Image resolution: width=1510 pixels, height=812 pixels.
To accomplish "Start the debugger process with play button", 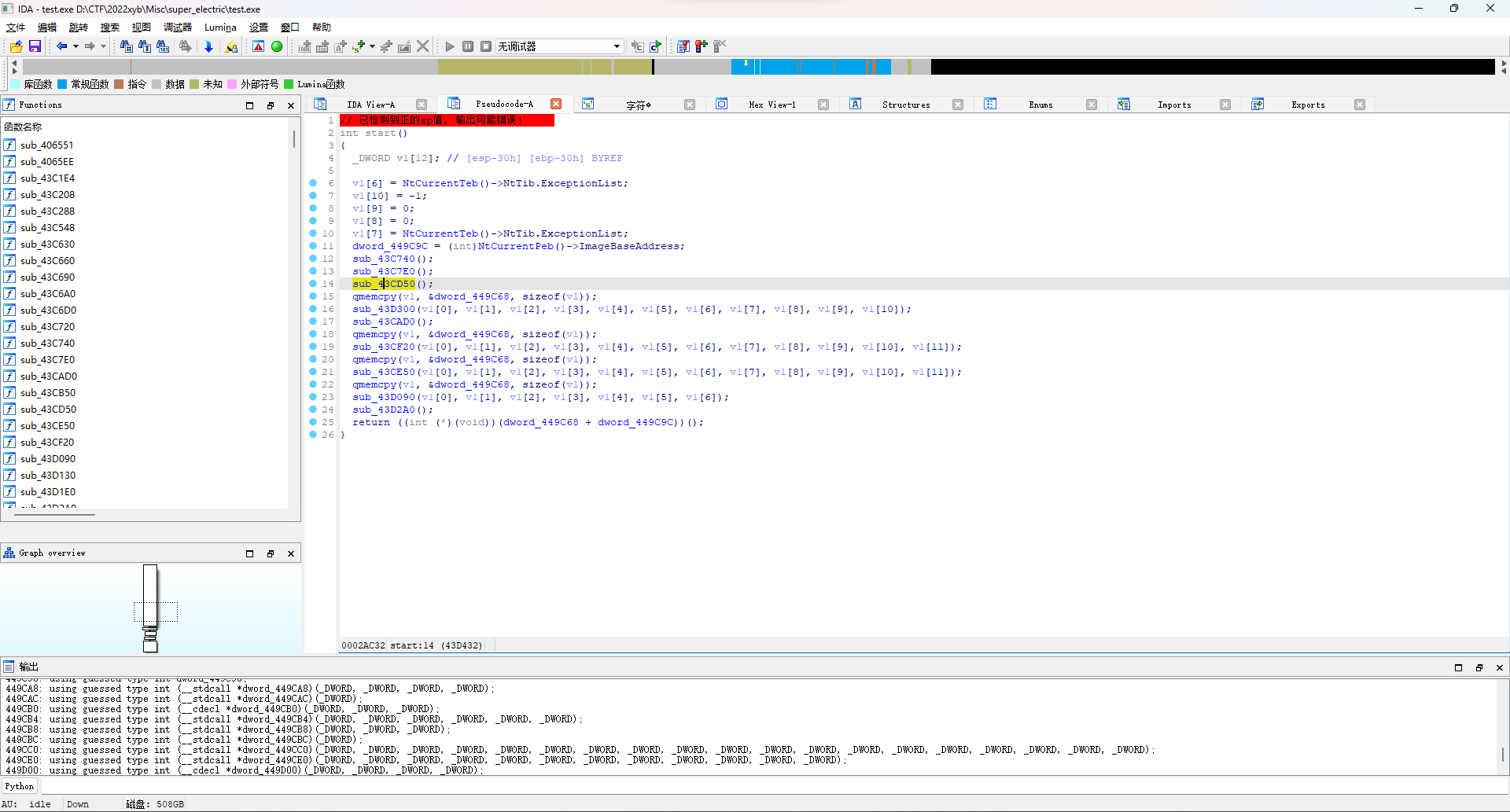I will (x=449, y=46).
